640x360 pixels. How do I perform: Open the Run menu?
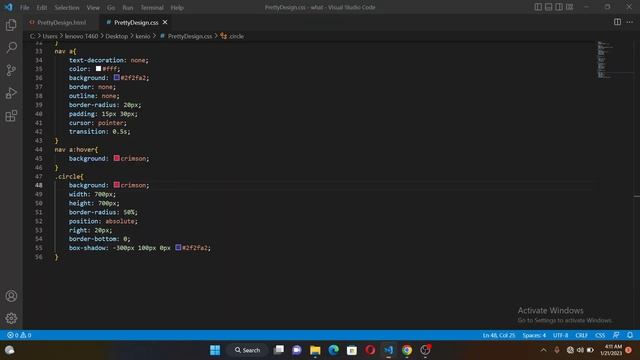tap(128, 7)
